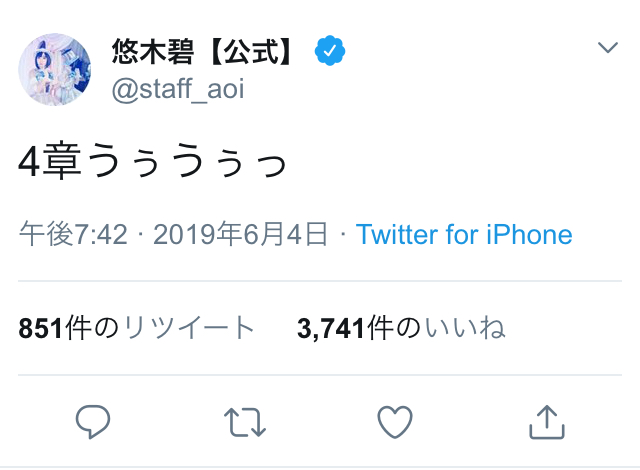Click the blue verified badge
This screenshot has width=640, height=470.
(330, 50)
